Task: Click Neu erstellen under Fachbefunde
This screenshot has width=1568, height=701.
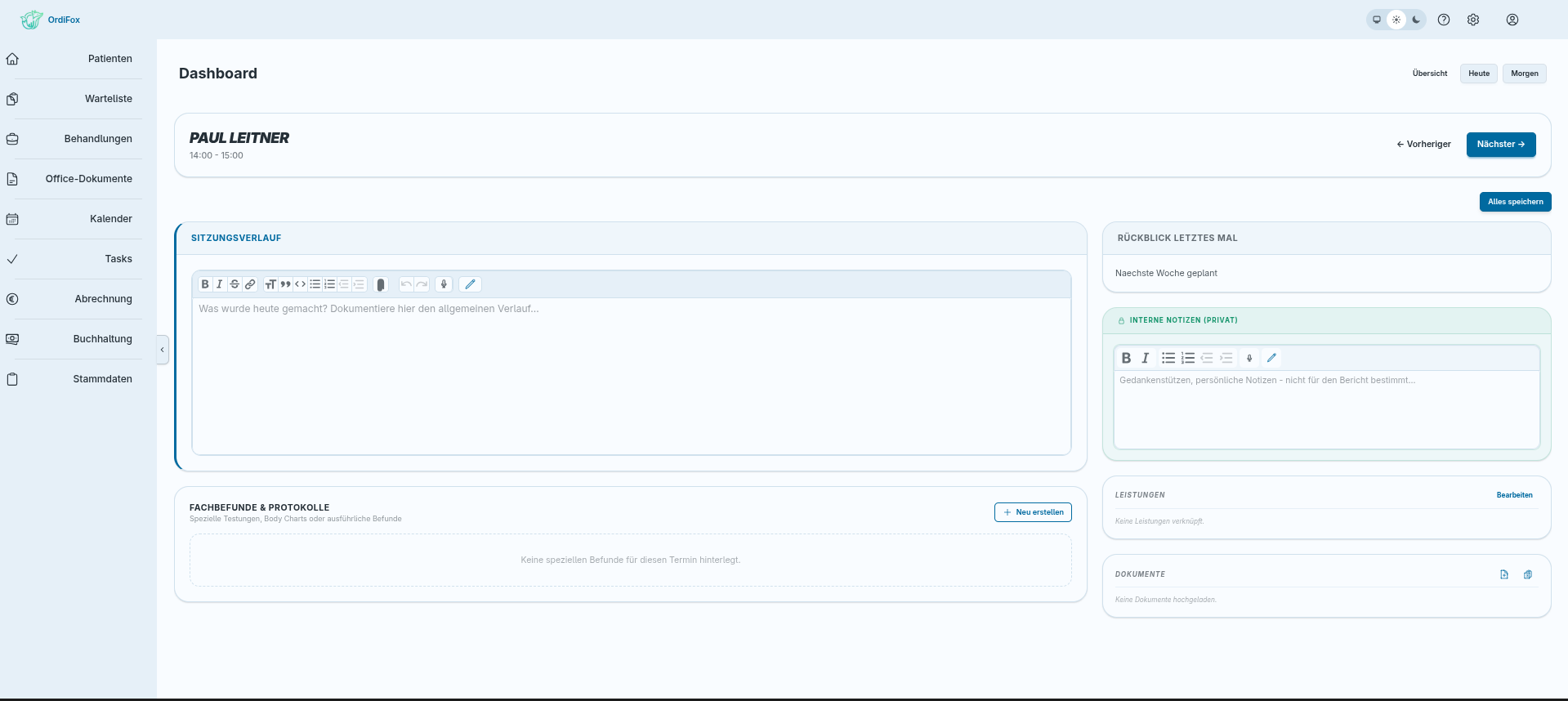Action: pos(1033,512)
